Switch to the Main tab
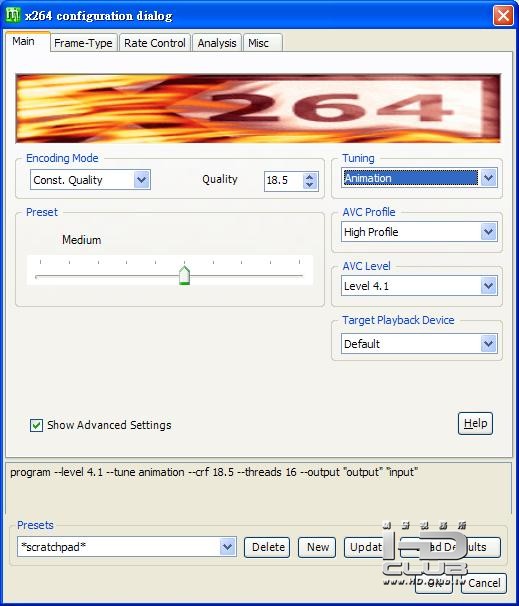This screenshot has height=606, width=519. (x=27, y=42)
